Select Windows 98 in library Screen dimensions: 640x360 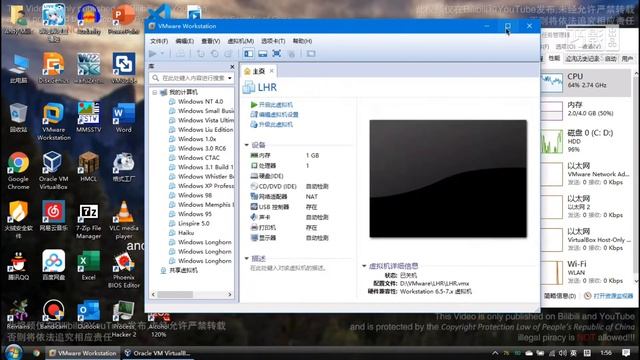pos(190,196)
